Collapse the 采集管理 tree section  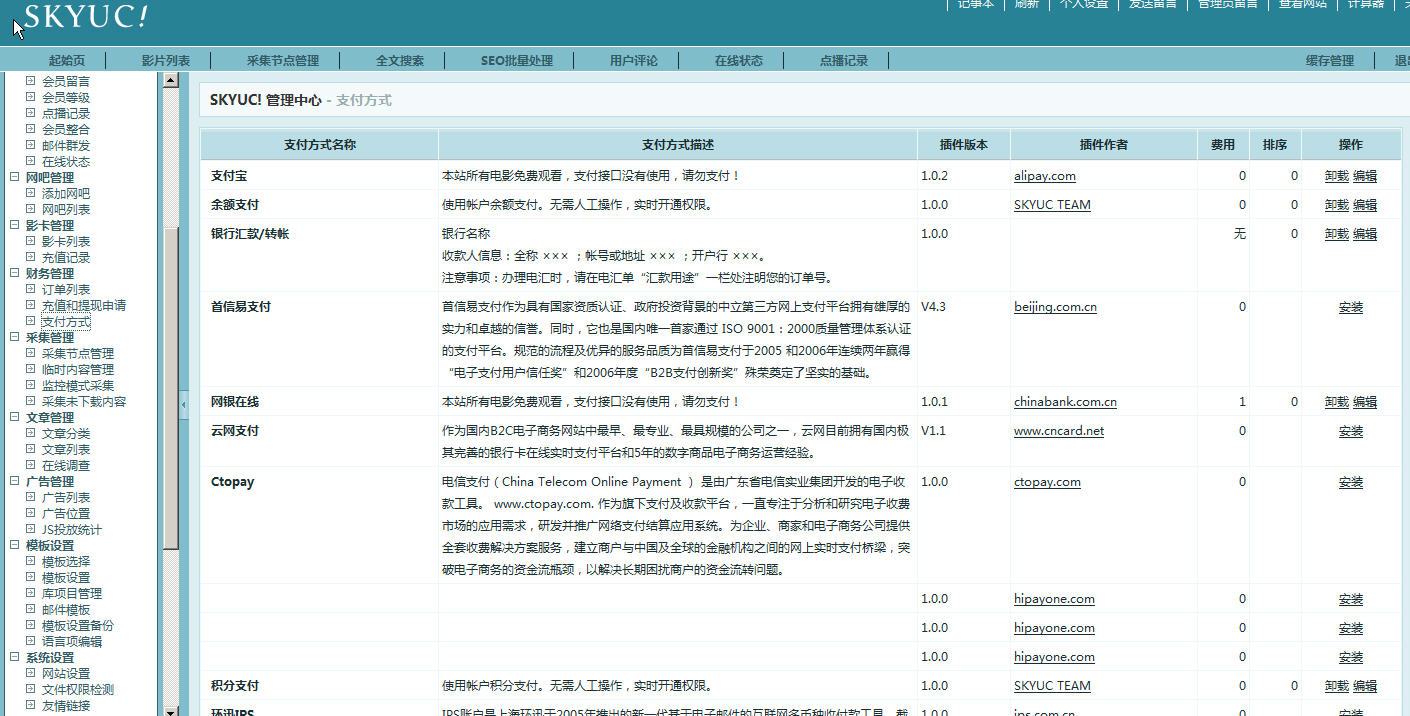(x=15, y=337)
